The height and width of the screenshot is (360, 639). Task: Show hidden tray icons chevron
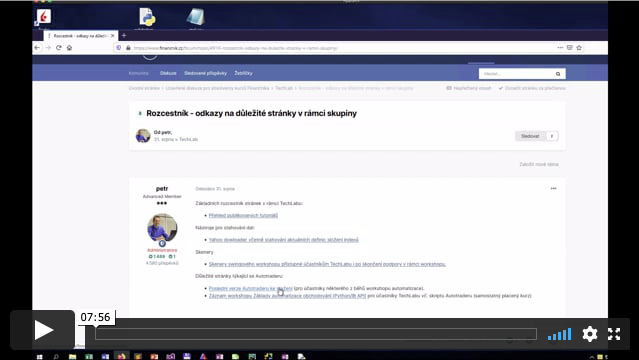pos(592,357)
